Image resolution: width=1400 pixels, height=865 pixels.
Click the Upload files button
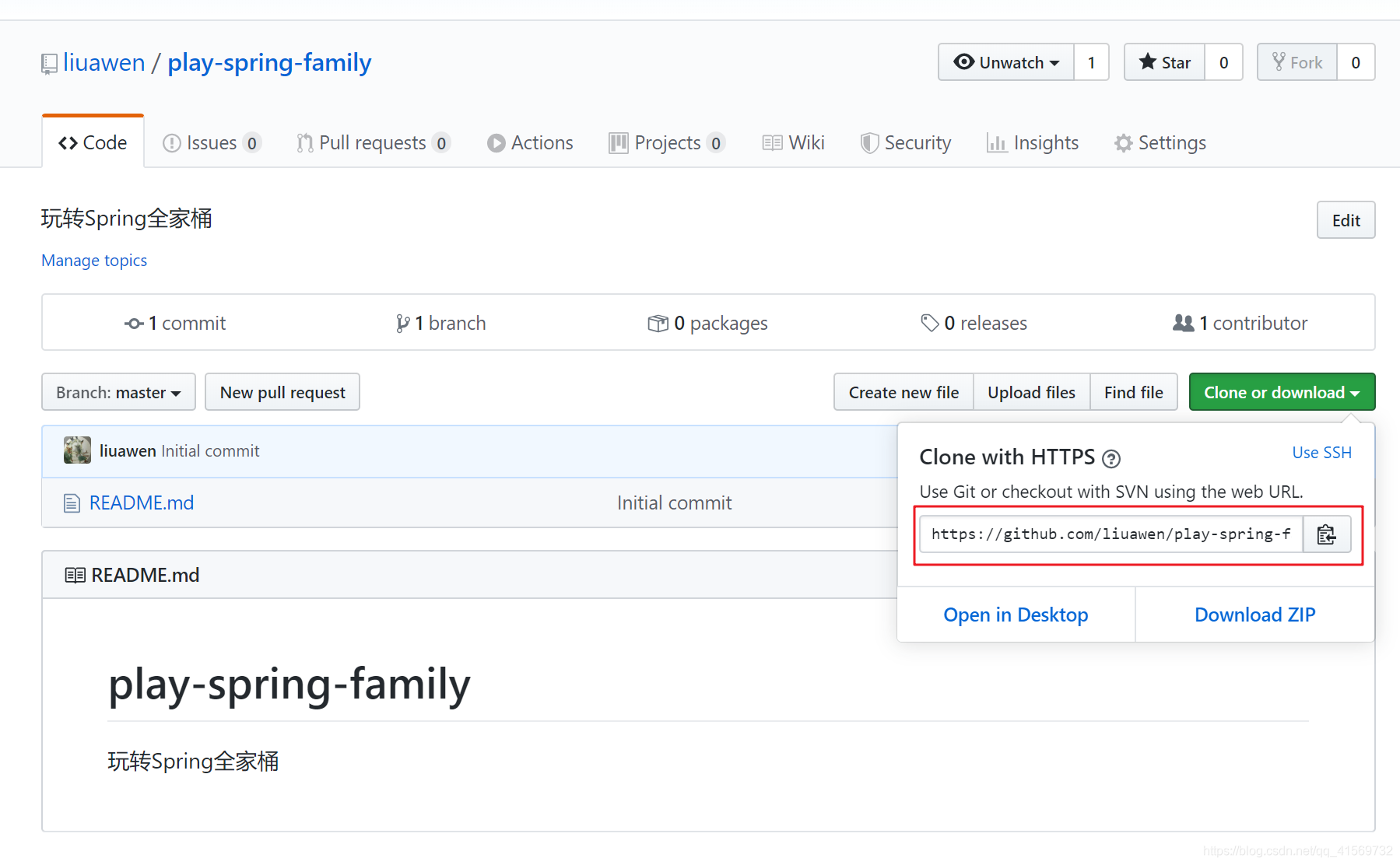coord(1031,392)
